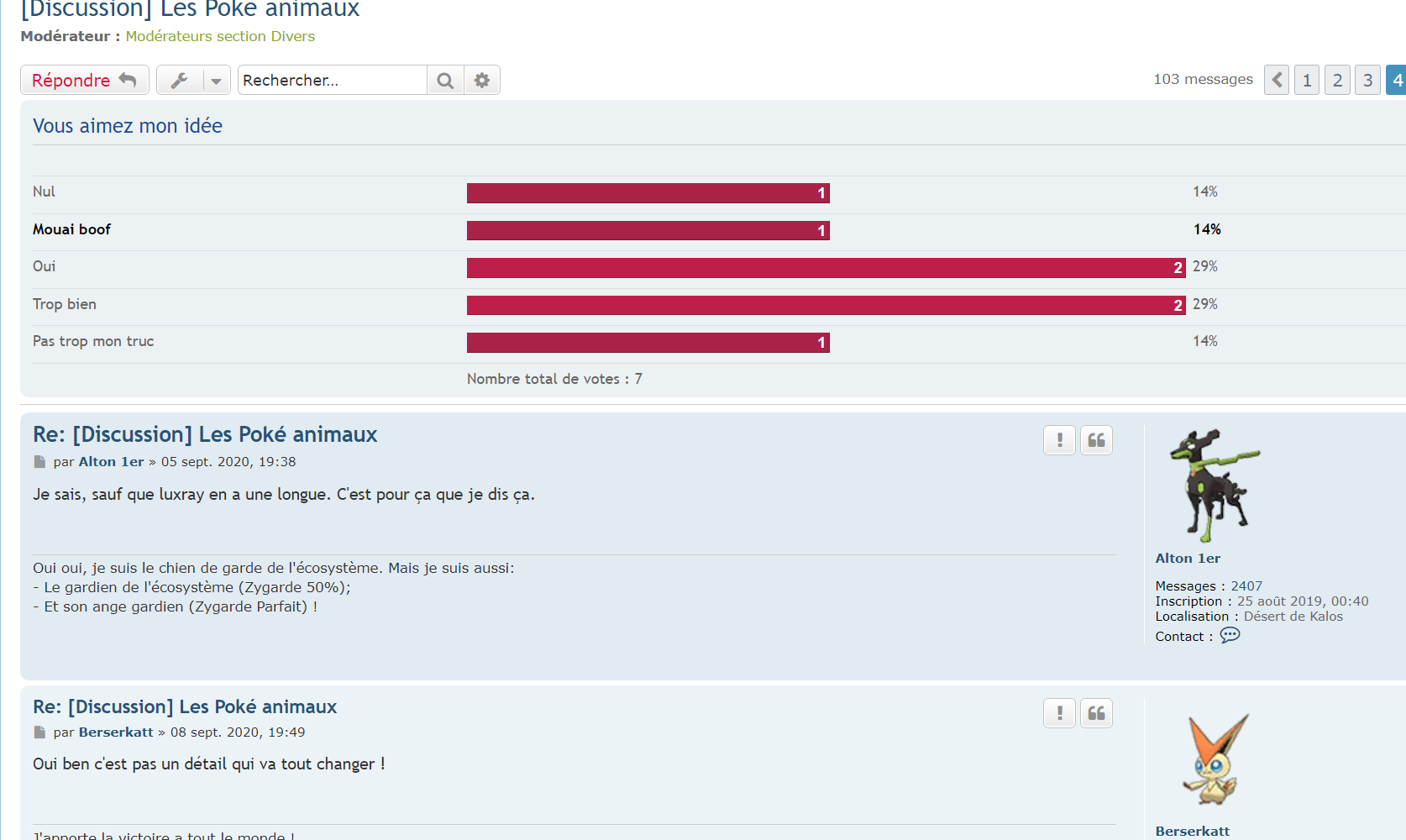Go to previous page arrow

[1277, 80]
